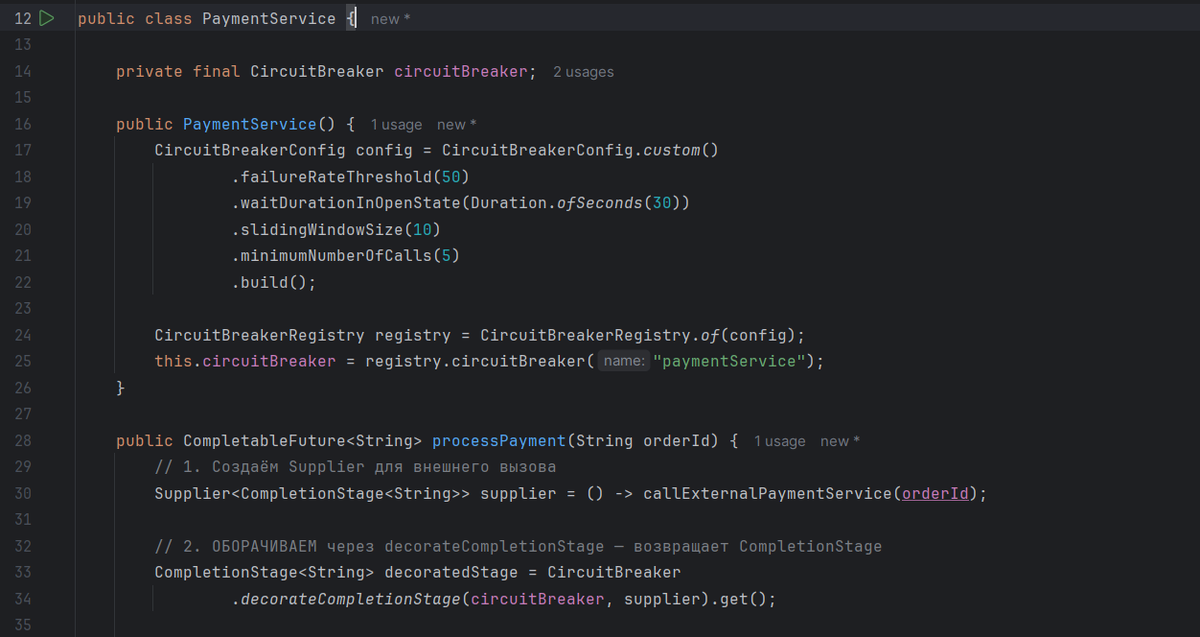Open "1 usage" hint beside processPayment method

(779, 441)
